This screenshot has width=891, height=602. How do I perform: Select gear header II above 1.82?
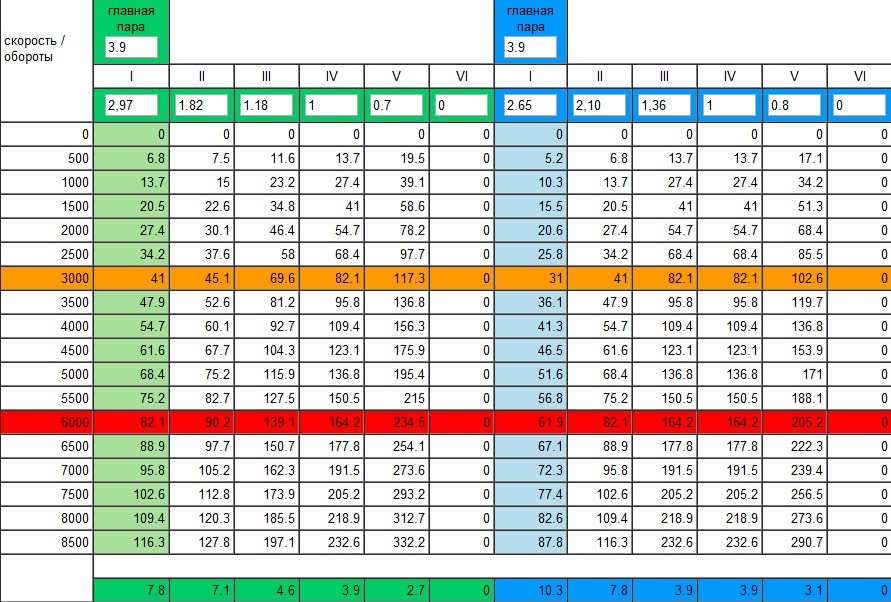[x=202, y=76]
